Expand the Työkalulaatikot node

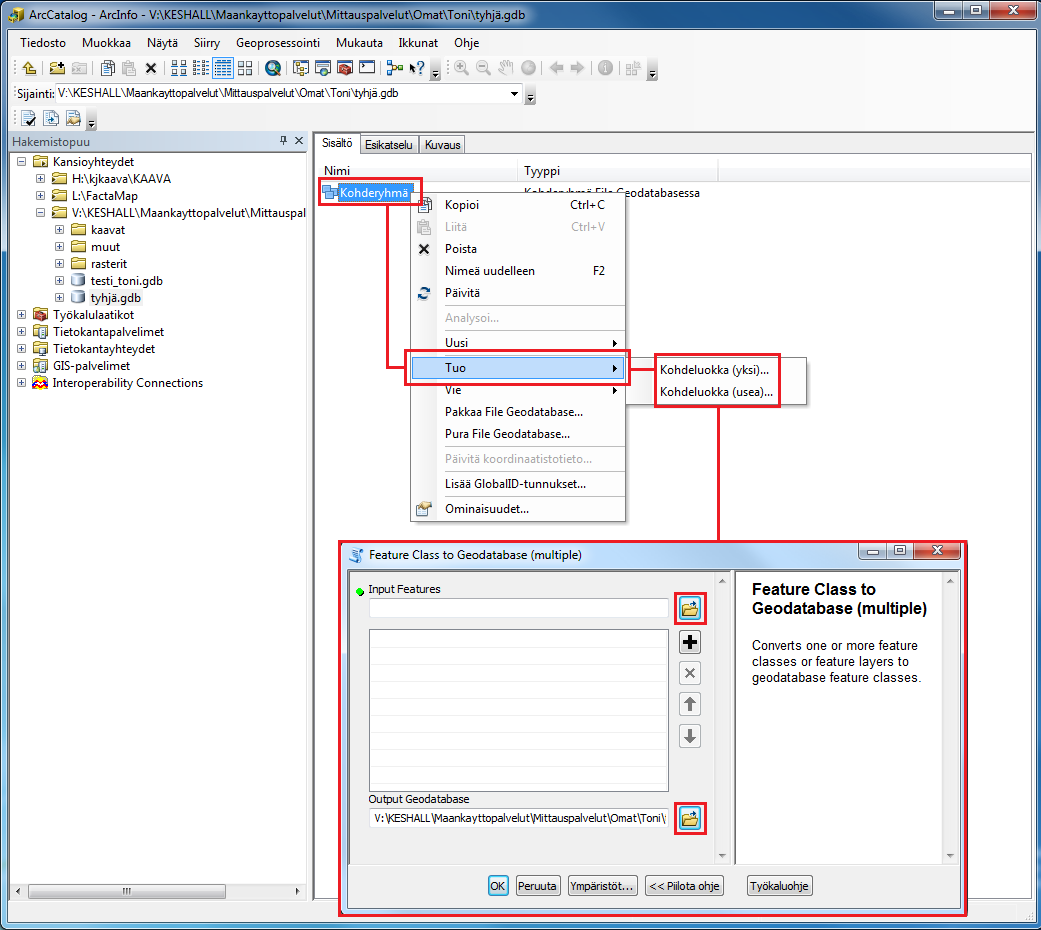21,315
